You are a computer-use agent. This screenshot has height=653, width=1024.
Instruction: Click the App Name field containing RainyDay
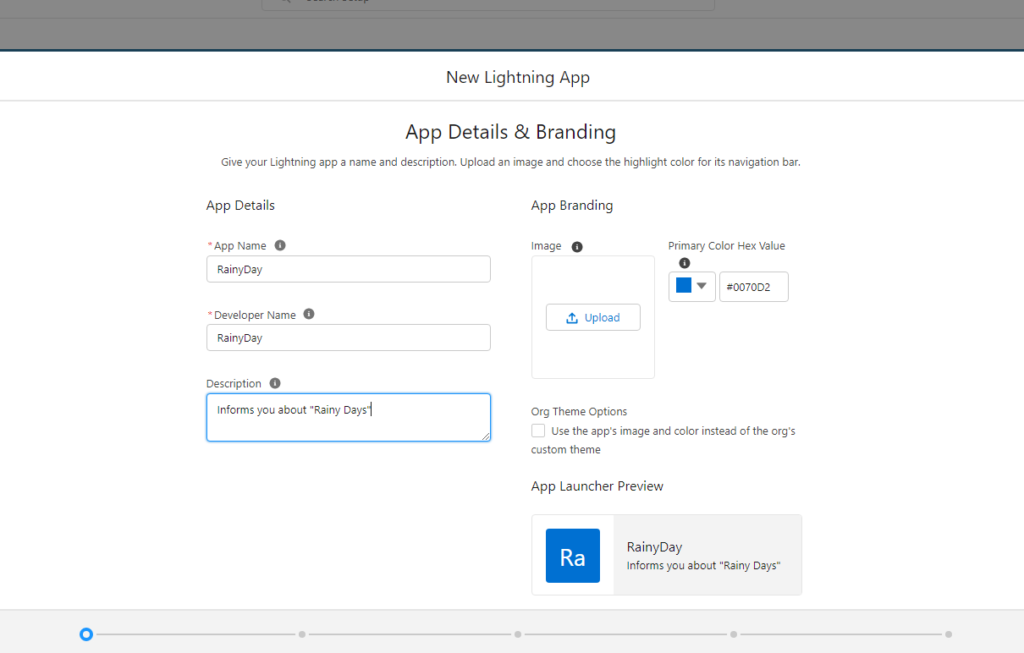point(348,269)
